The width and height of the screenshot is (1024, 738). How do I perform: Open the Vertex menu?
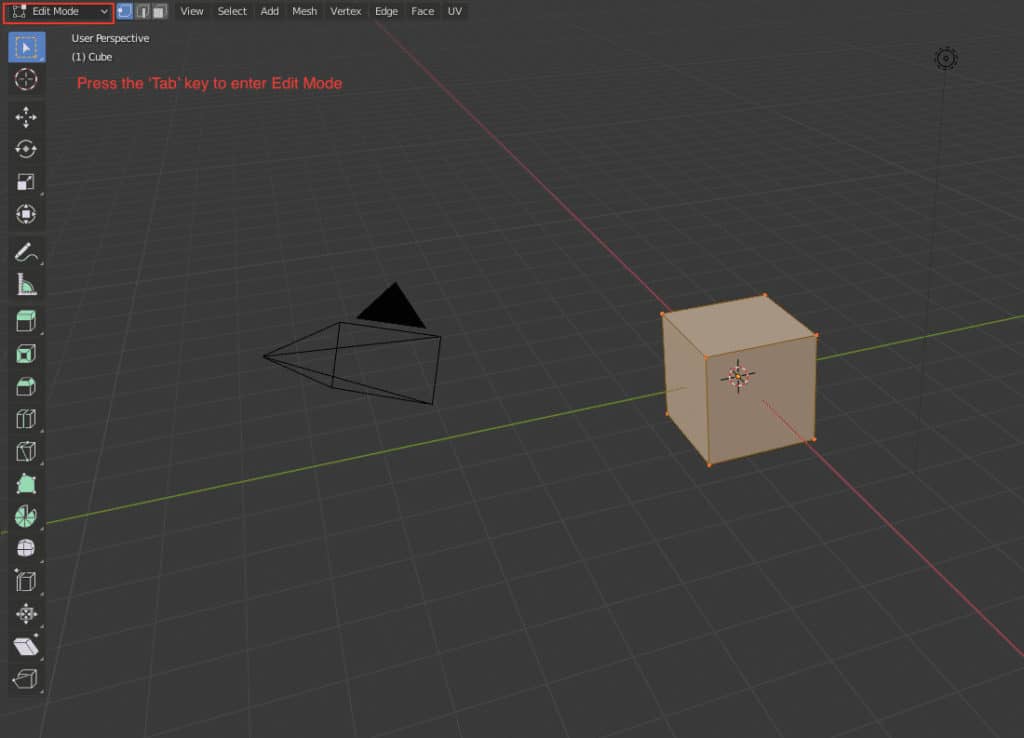(x=345, y=11)
